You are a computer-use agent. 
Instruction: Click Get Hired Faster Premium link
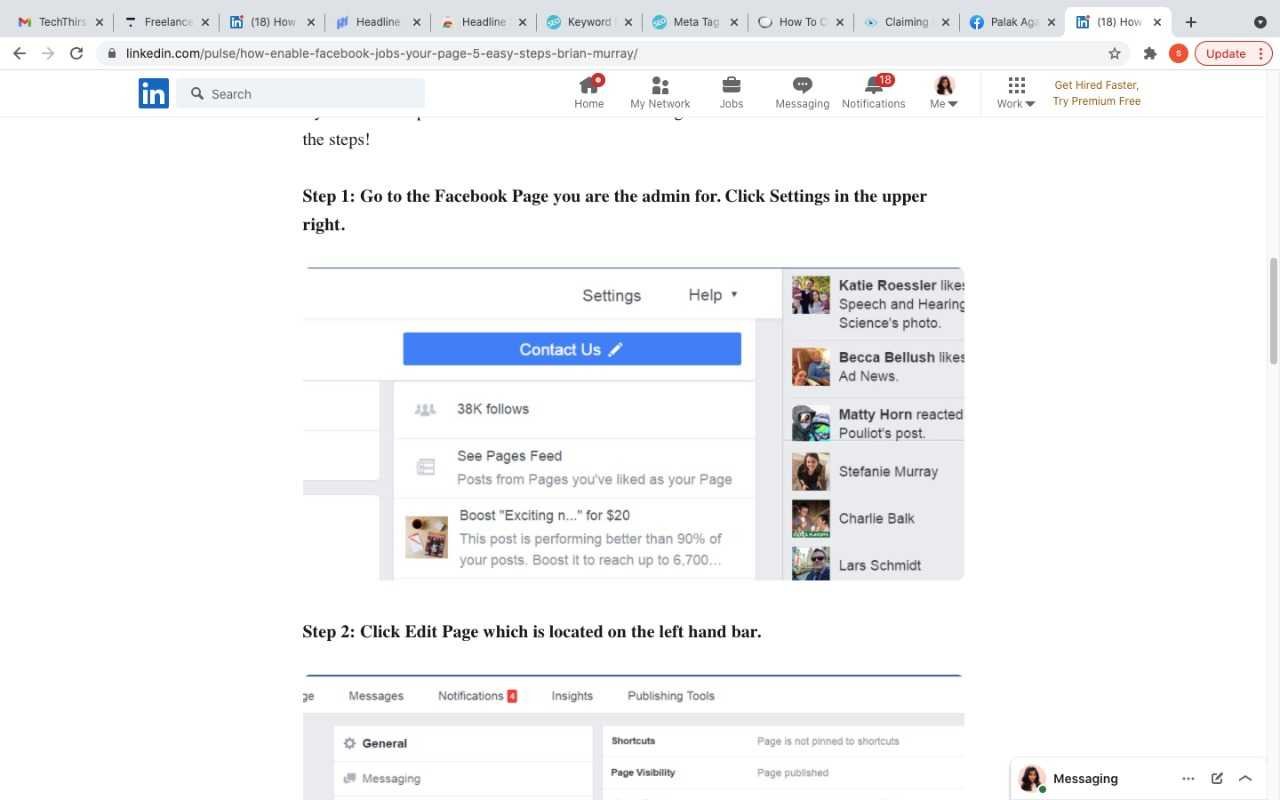click(x=1097, y=93)
